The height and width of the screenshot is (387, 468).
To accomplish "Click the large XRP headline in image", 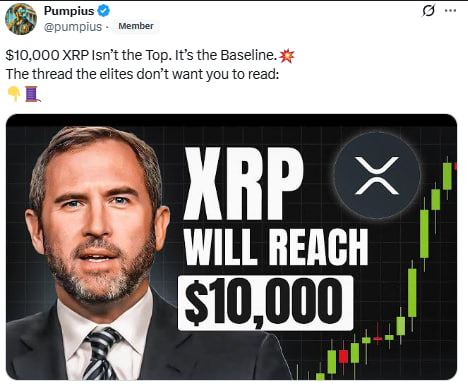I will click(243, 184).
